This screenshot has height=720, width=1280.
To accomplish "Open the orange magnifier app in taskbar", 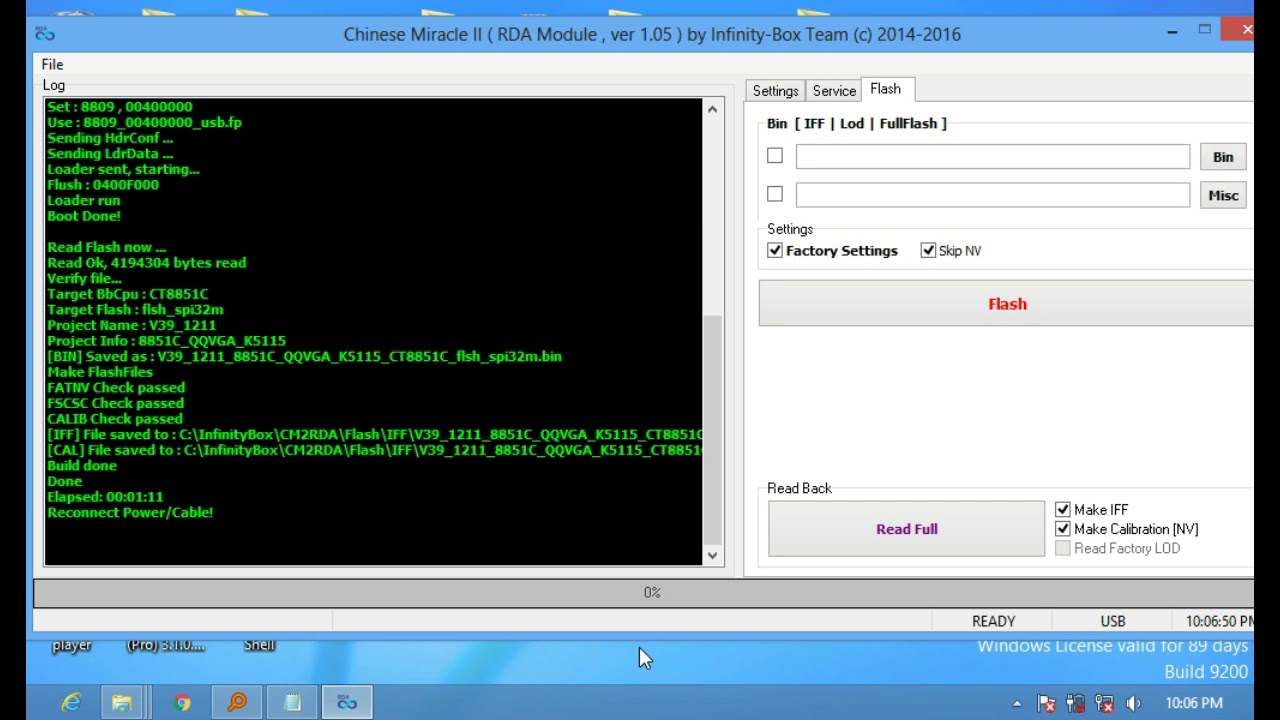I will [237, 703].
